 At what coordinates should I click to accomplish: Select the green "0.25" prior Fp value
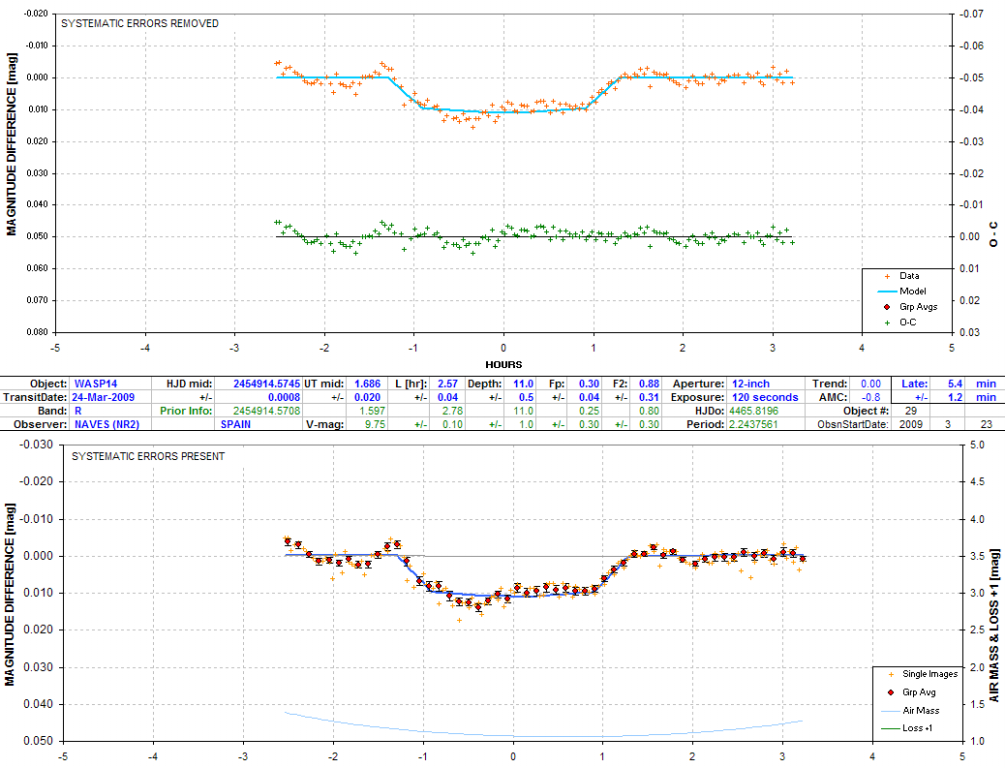pyautogui.click(x=589, y=410)
